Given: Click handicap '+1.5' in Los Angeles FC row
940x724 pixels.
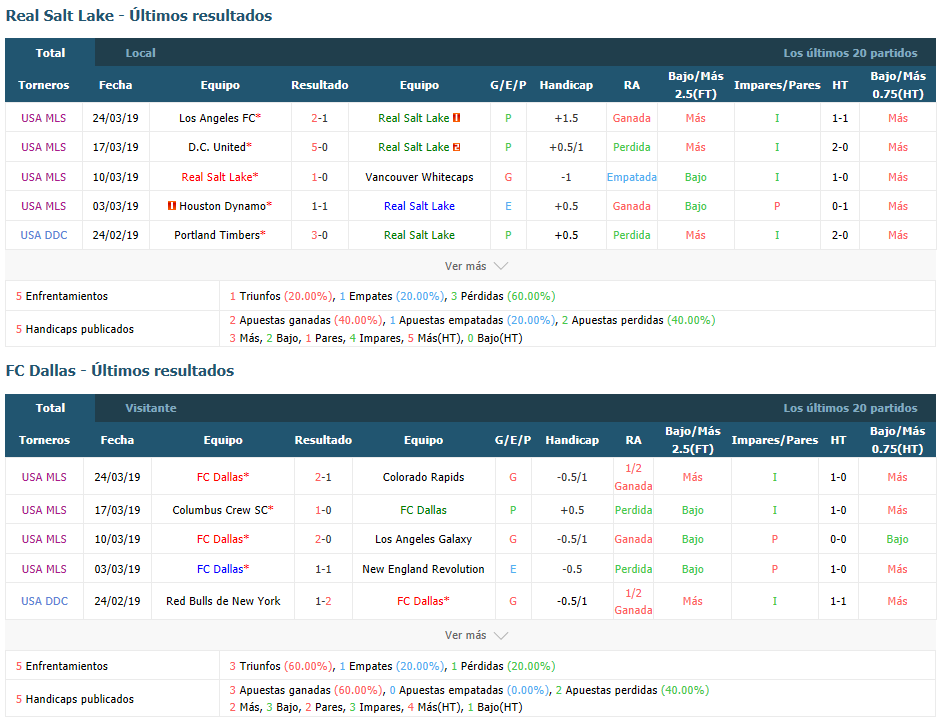Looking at the screenshot, I should [x=566, y=118].
